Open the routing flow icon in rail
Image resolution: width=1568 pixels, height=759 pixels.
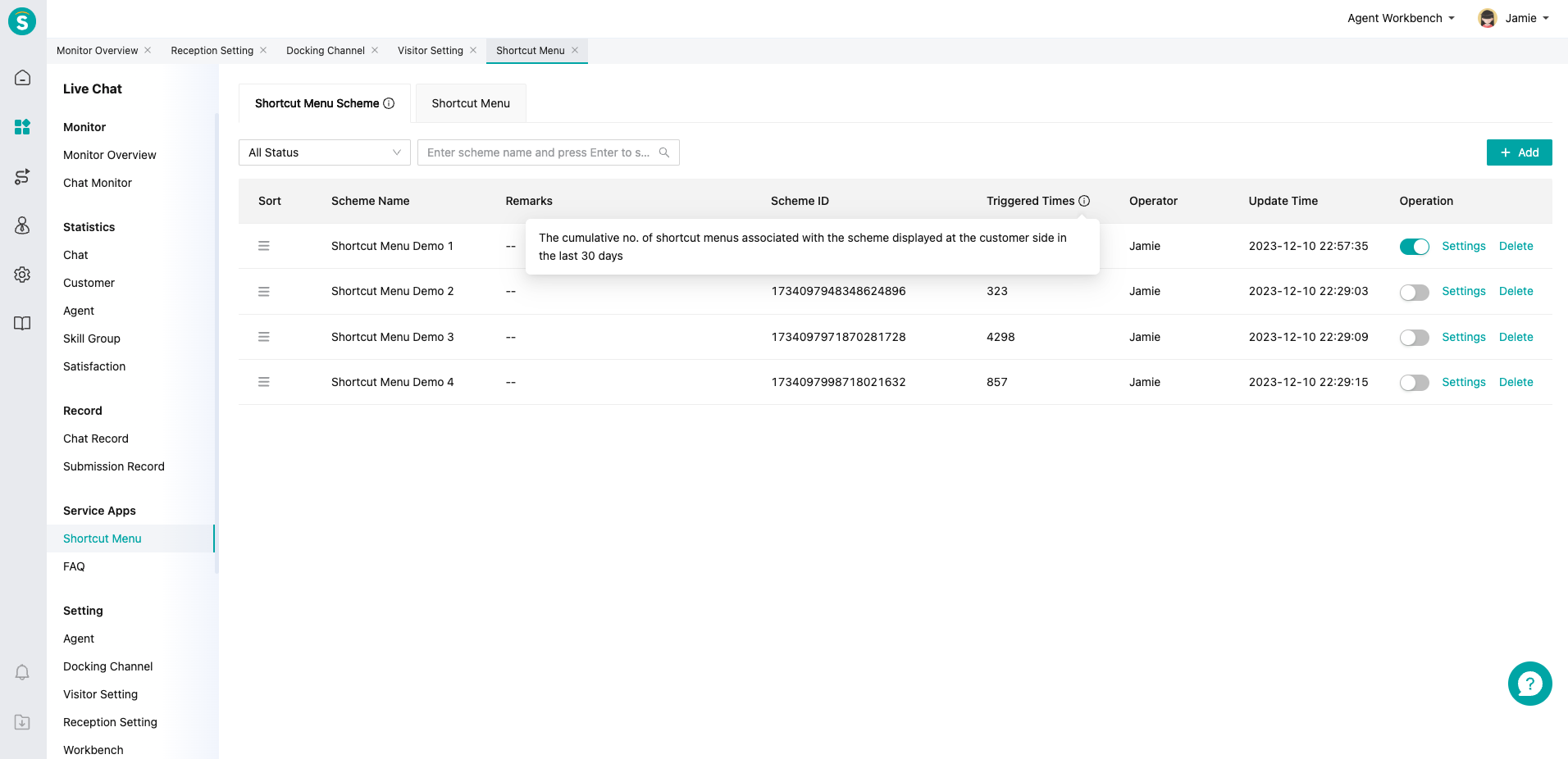pyautogui.click(x=22, y=176)
